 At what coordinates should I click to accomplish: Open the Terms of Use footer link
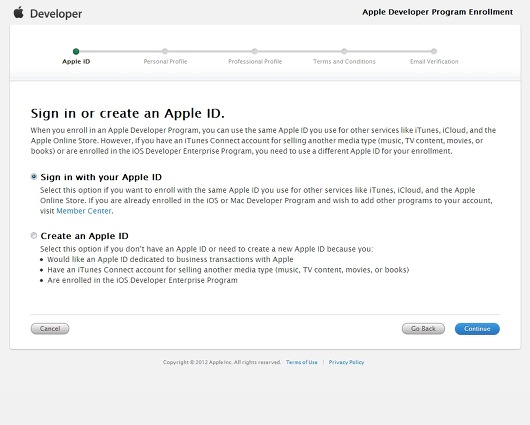pos(302,362)
